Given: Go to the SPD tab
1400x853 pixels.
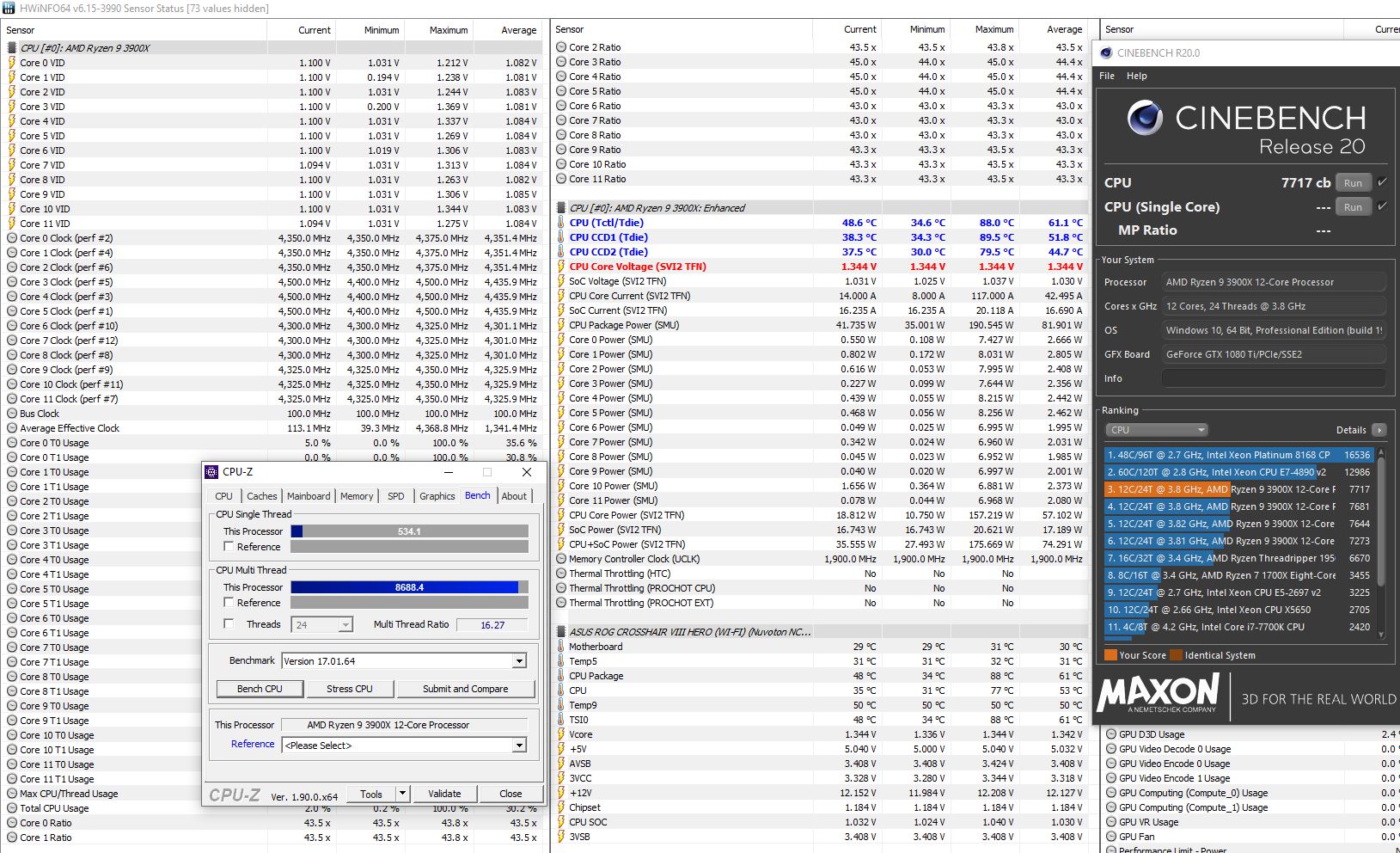Looking at the screenshot, I should pos(396,496).
